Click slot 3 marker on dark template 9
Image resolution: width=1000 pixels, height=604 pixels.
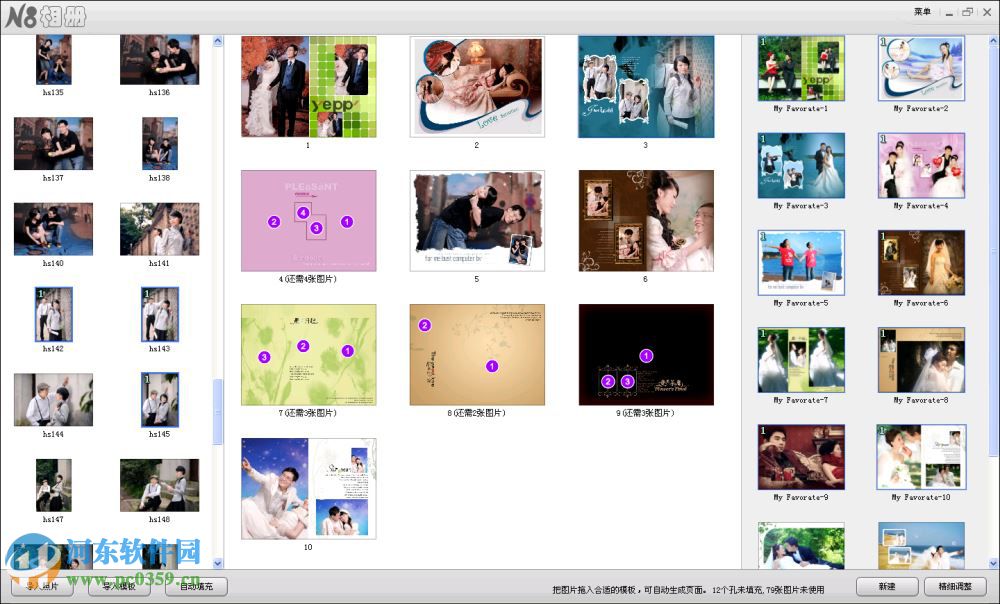(627, 380)
